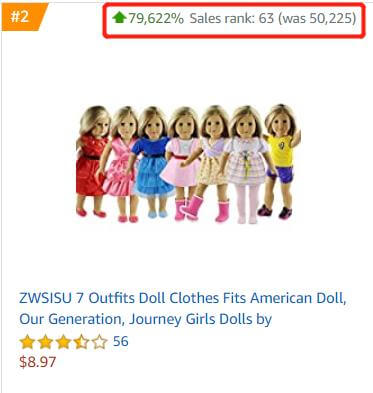
Task: Click the (was 50,225) previous rank text
Action: tap(317, 18)
